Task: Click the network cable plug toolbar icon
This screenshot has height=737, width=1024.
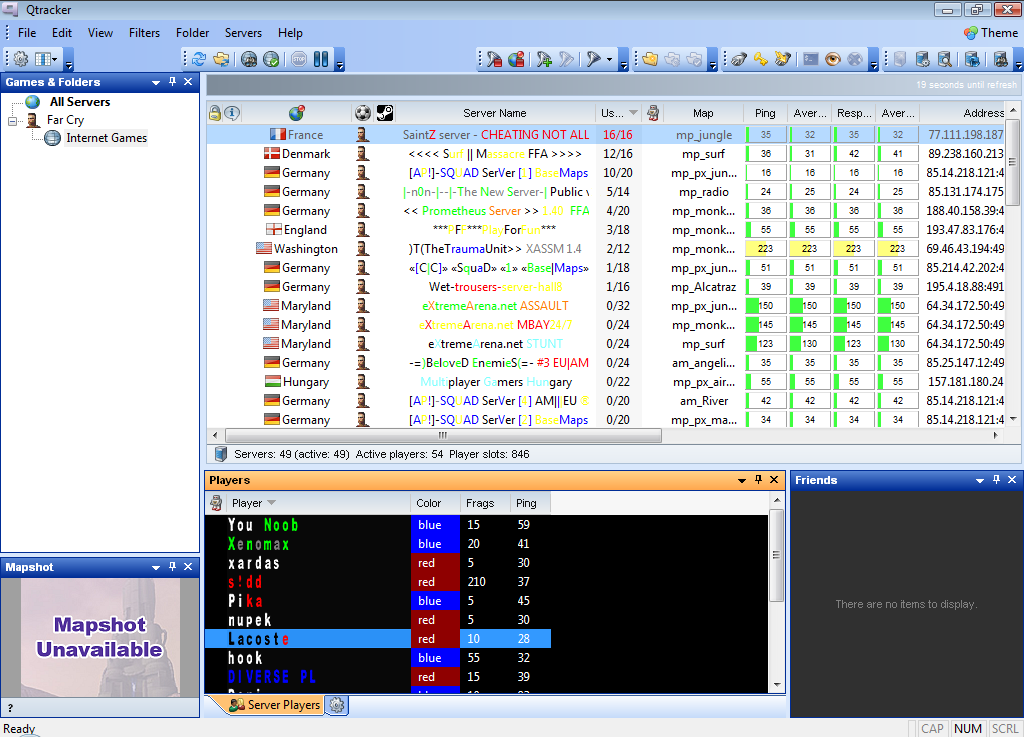Action: tap(739, 59)
